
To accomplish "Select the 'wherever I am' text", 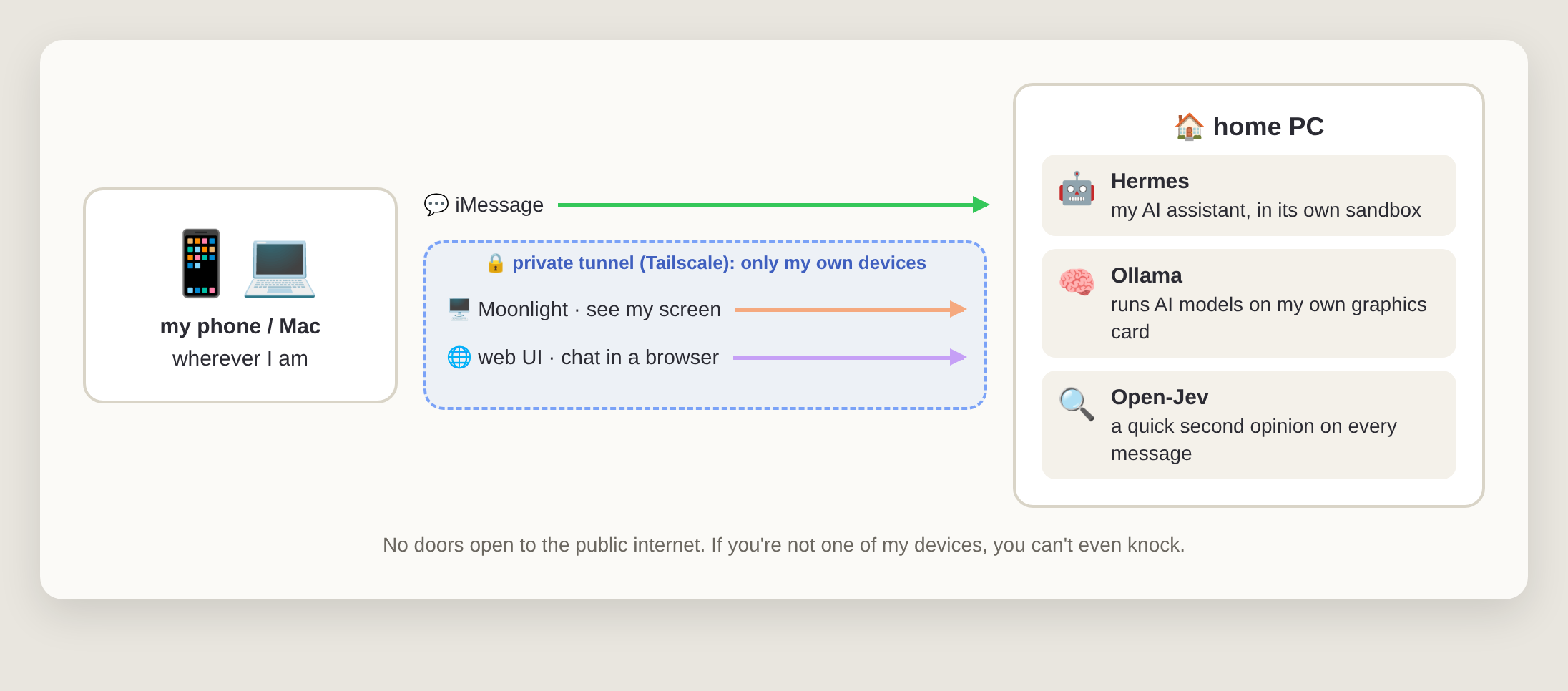I will point(240,358).
